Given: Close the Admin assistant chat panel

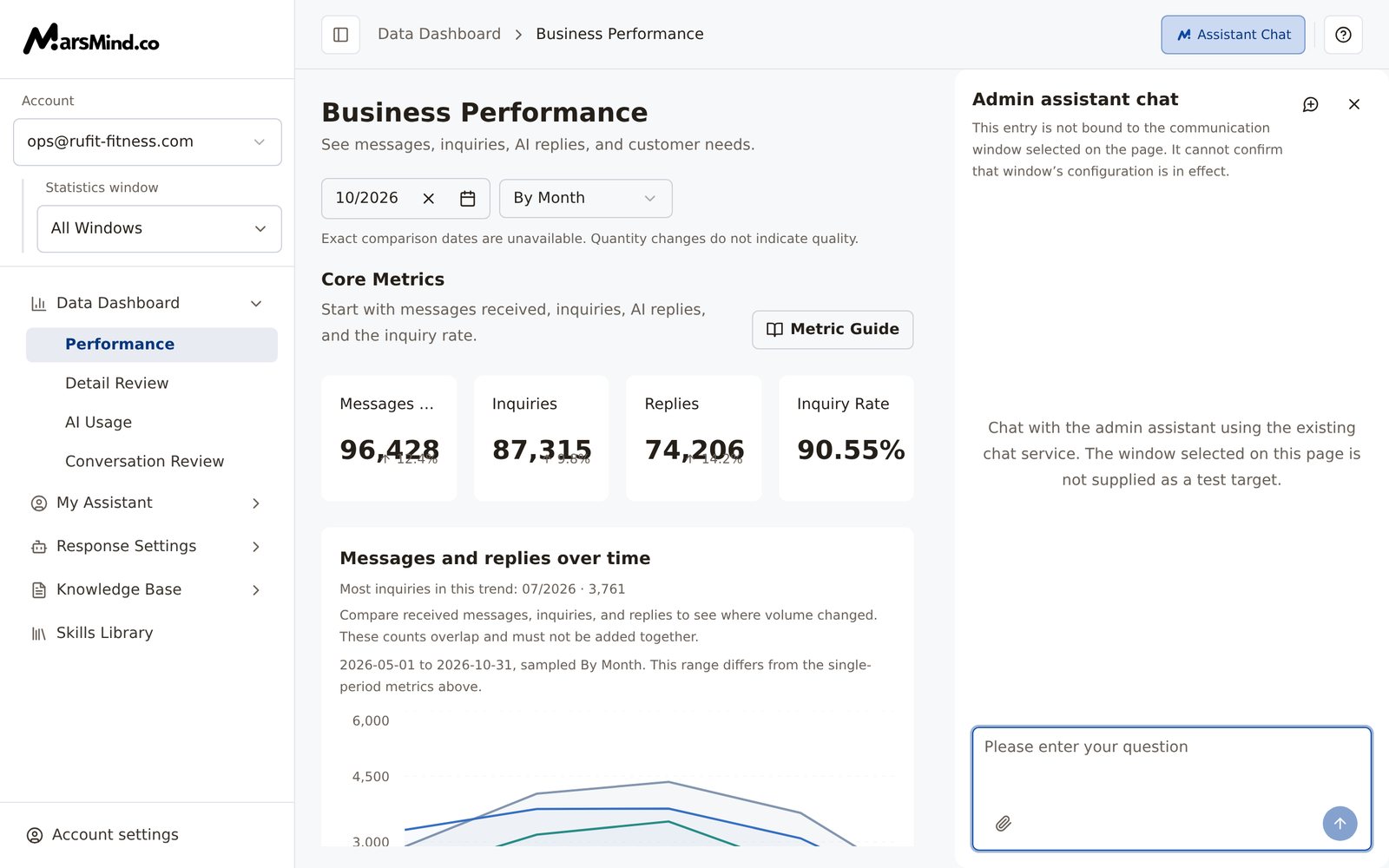Looking at the screenshot, I should pyautogui.click(x=1354, y=104).
